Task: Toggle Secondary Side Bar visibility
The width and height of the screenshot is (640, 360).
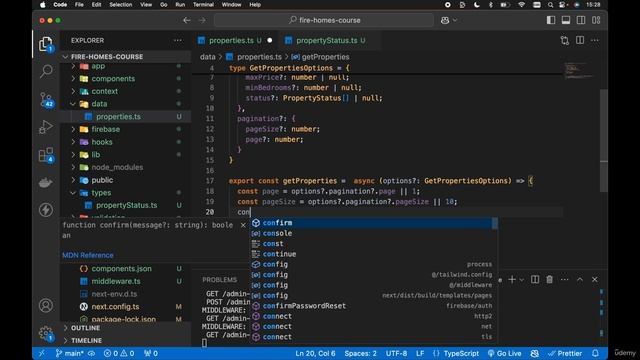Action: pos(581,20)
